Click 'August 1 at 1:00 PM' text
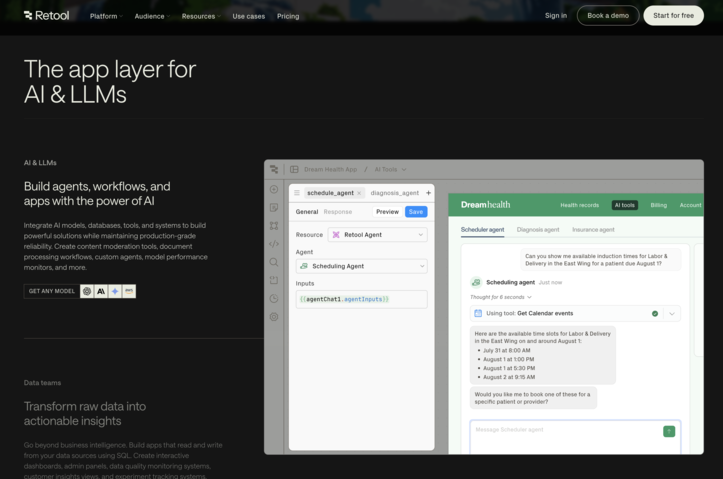 click(509, 360)
